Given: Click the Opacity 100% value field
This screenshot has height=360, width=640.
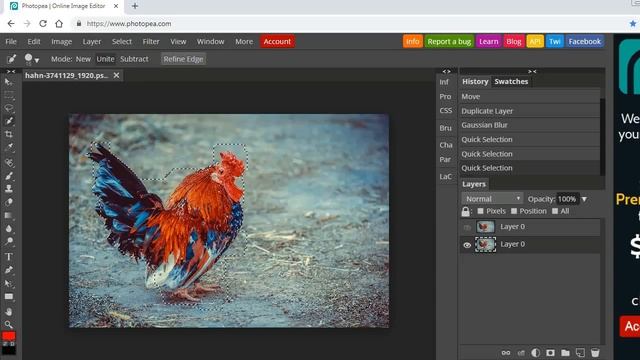Looking at the screenshot, I should click(567, 199).
